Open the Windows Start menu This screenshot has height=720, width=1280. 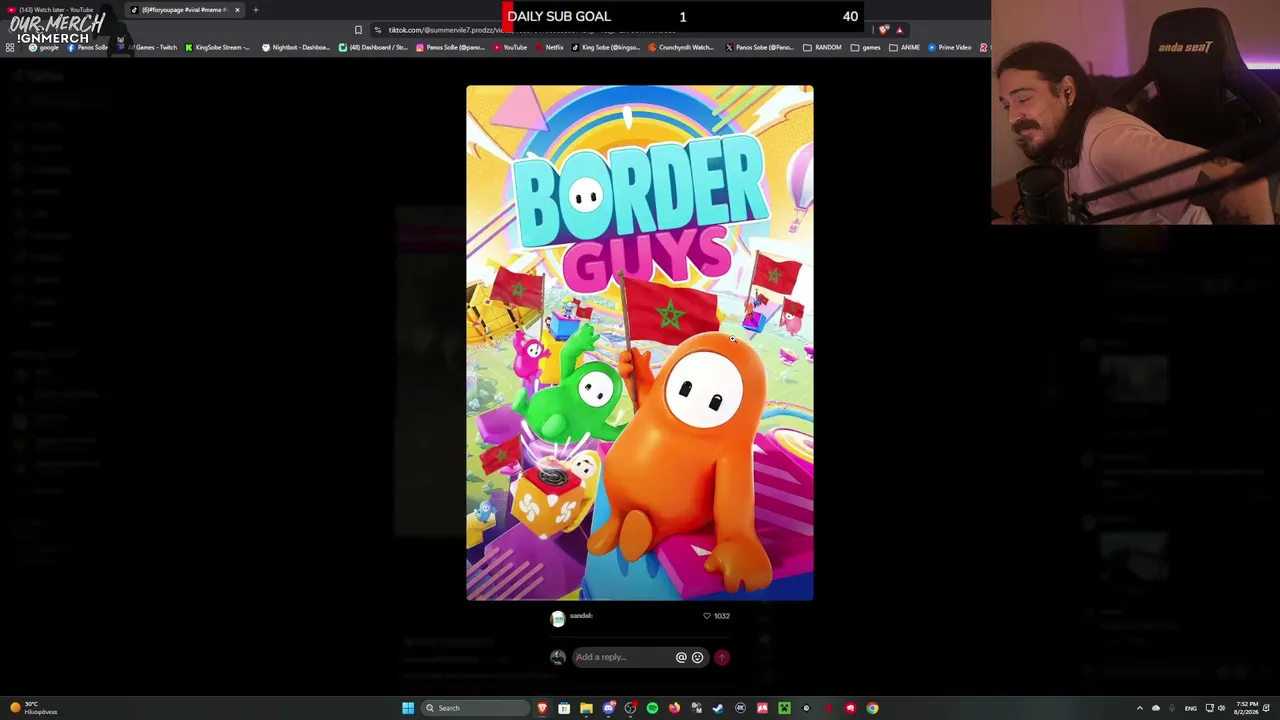coord(408,708)
